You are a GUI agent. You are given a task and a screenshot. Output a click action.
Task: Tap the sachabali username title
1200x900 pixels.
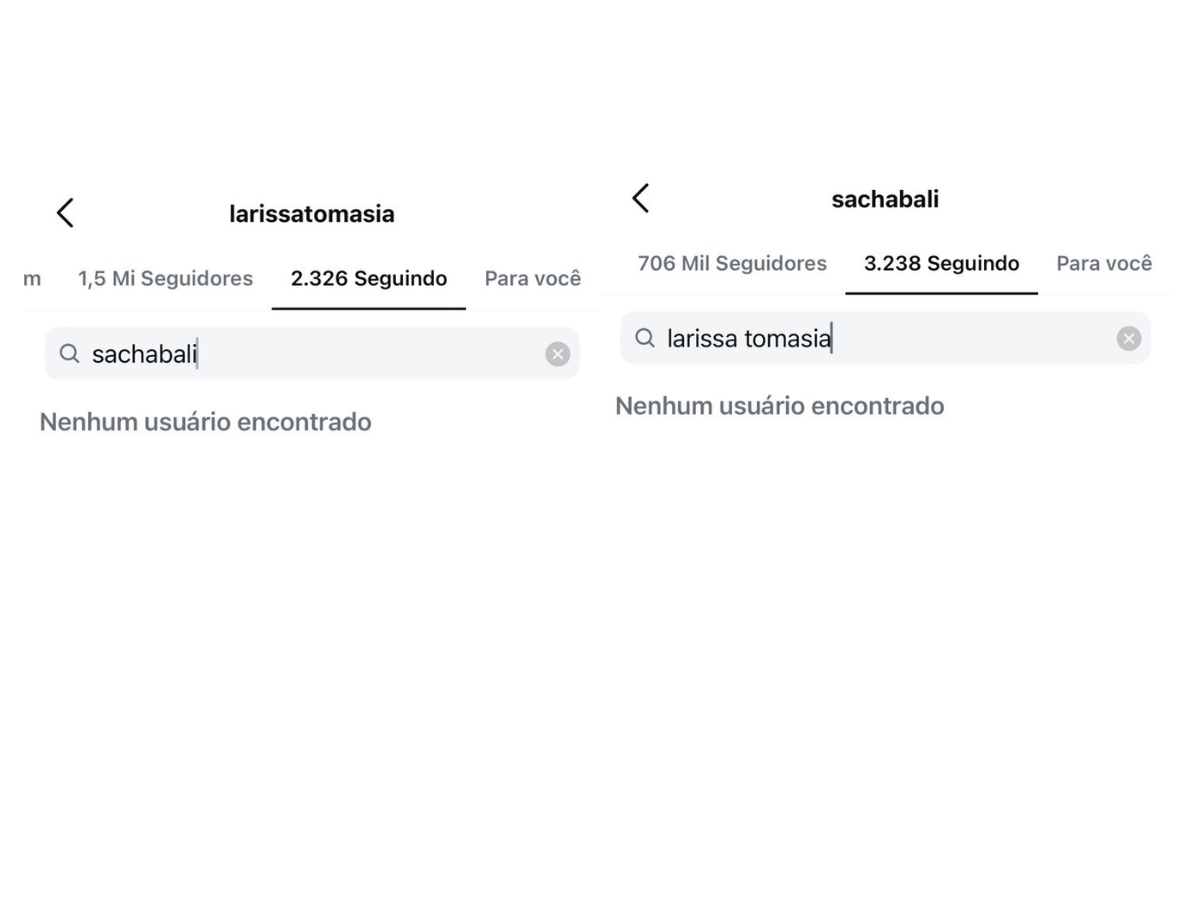(885, 199)
